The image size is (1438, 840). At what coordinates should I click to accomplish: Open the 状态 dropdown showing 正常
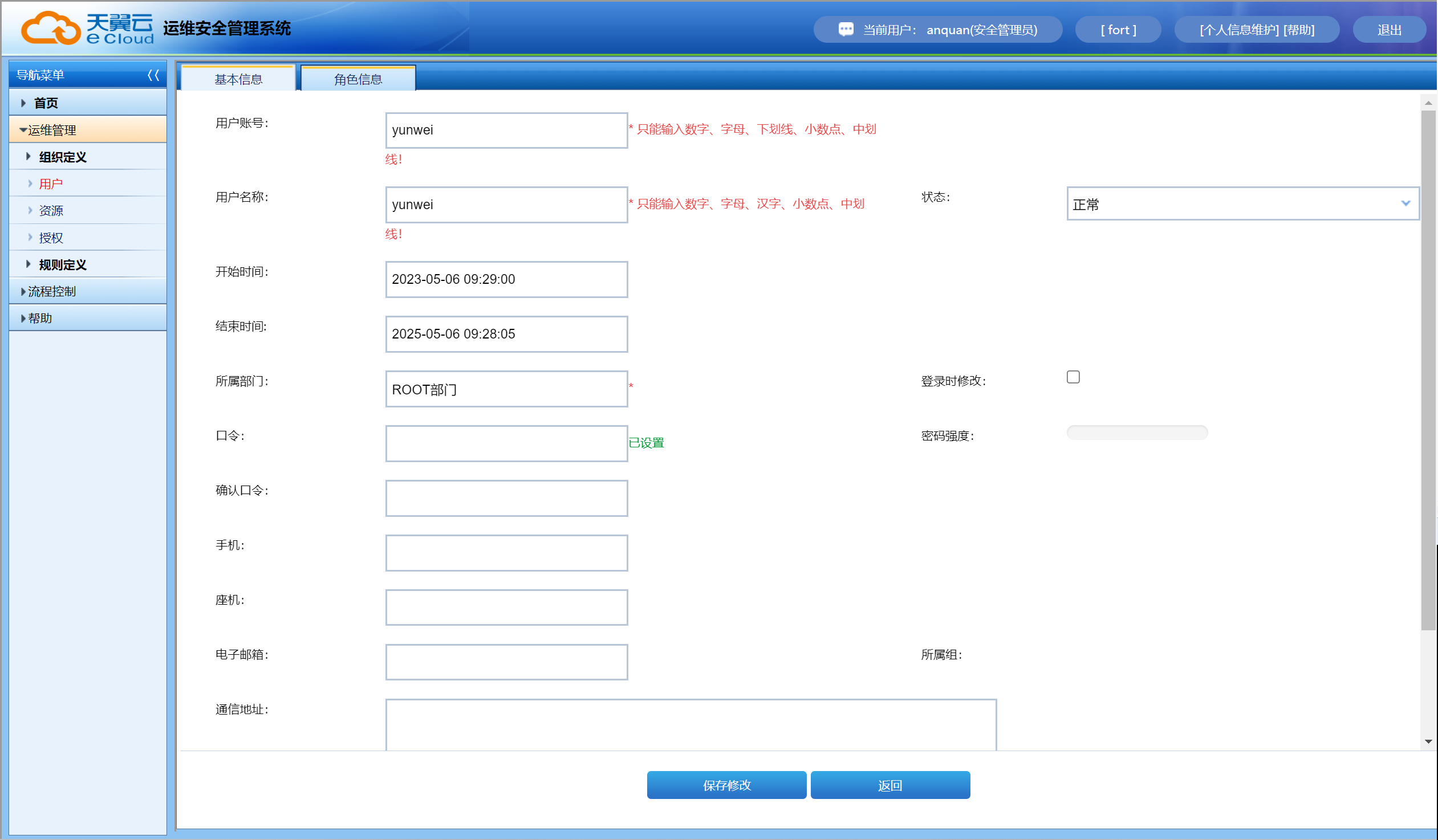pos(1242,203)
